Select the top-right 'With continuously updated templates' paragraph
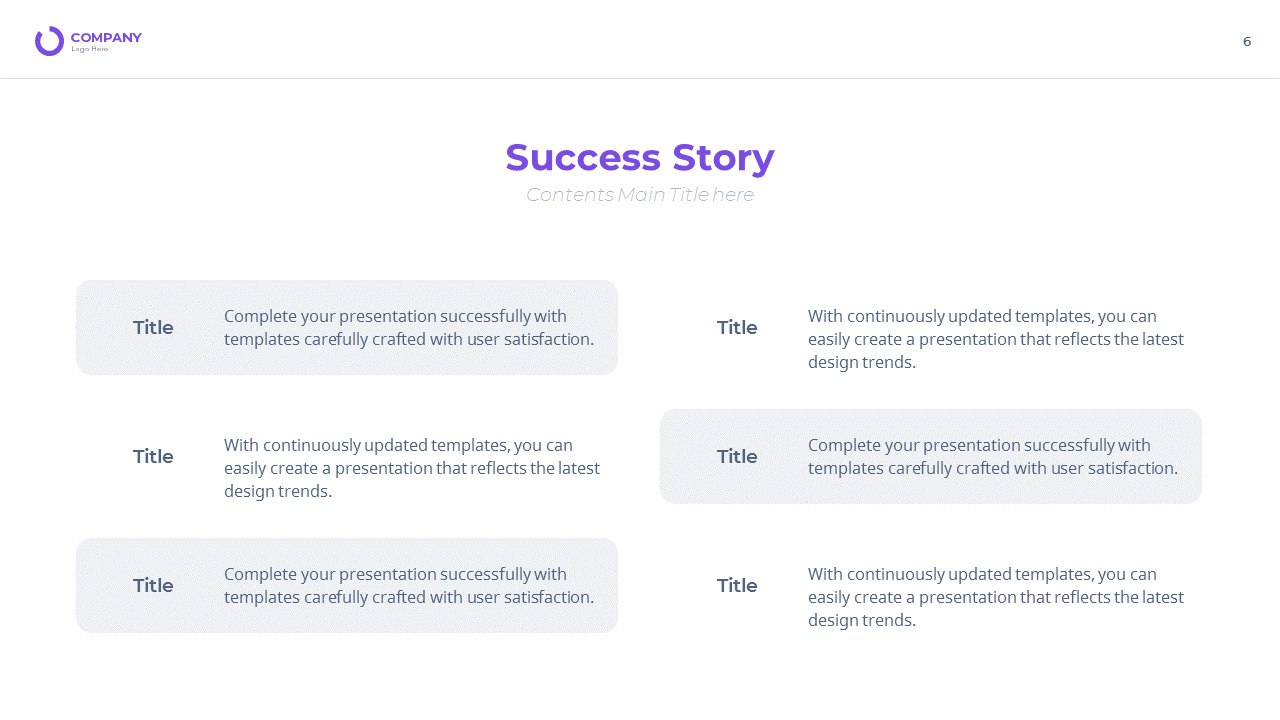 [x=996, y=339]
